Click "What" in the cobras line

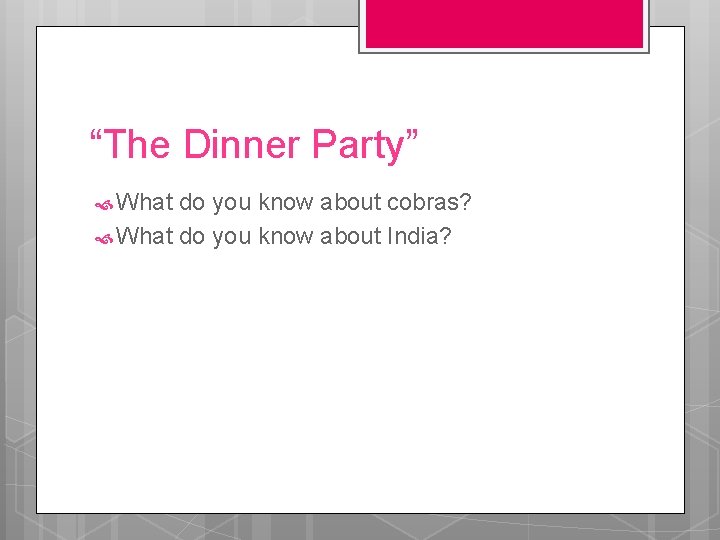click(145, 204)
